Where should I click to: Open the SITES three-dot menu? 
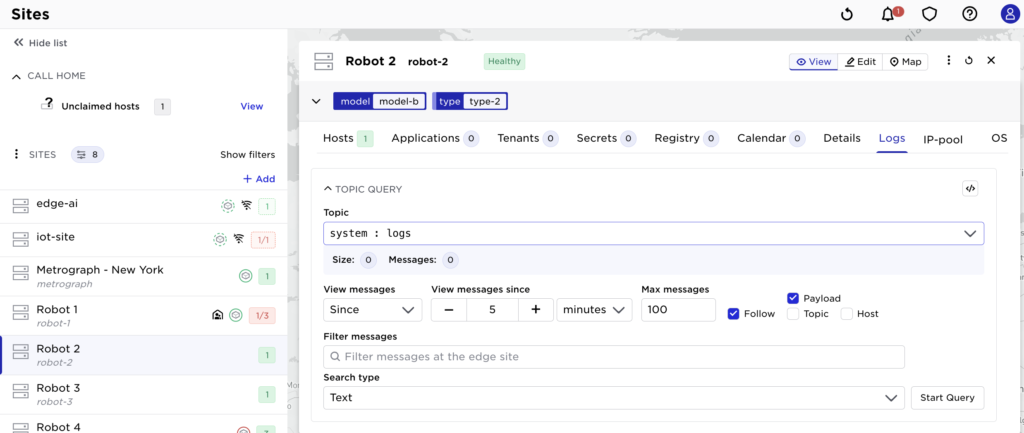16,154
